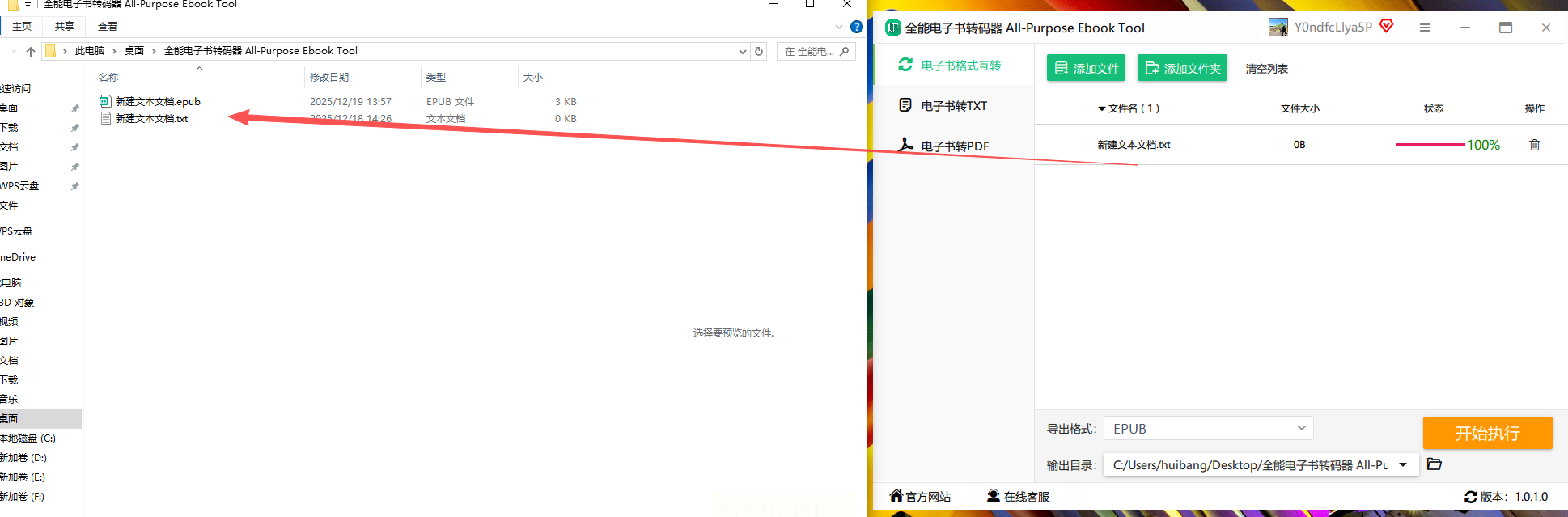The width and height of the screenshot is (1568, 517).
Task: Click the folder icon in address bar
Action: (x=50, y=51)
